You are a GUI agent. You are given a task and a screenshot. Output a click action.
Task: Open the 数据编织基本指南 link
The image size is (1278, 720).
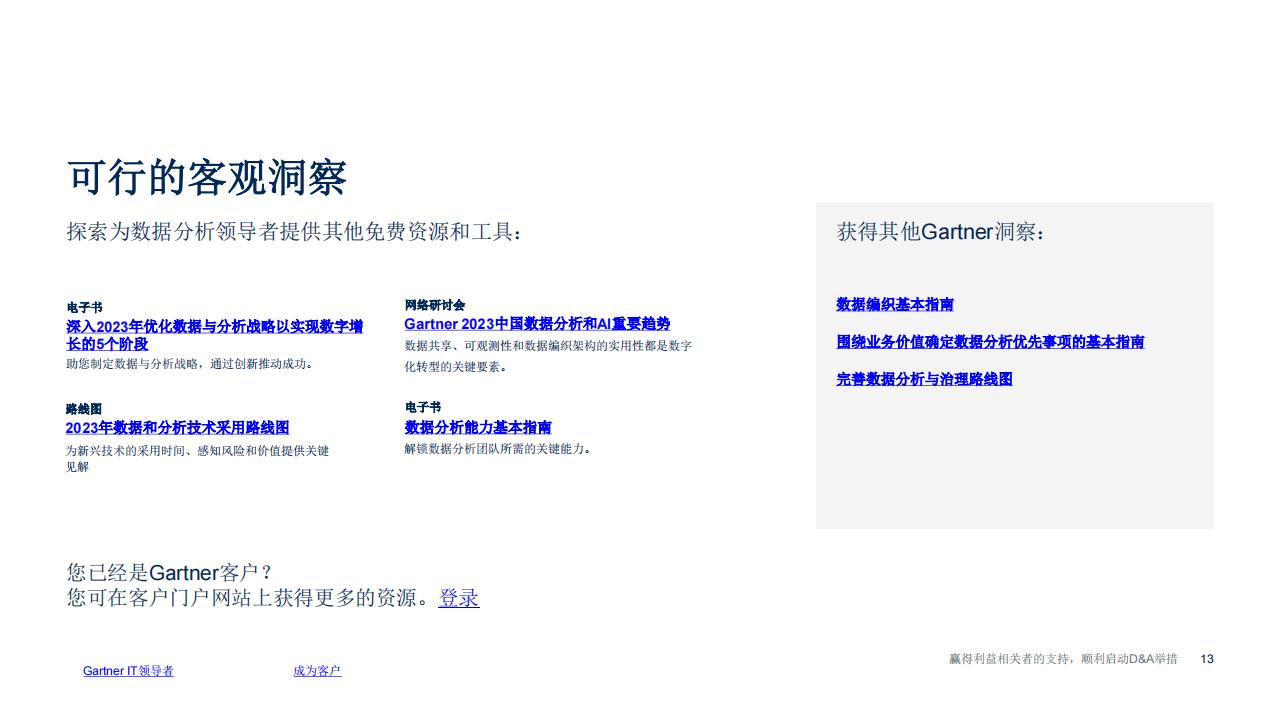click(x=895, y=304)
